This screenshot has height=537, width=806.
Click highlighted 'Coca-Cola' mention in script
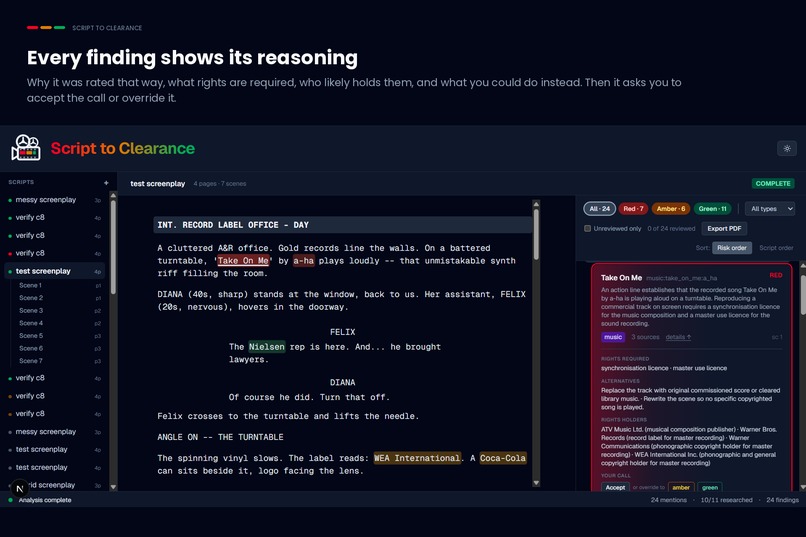503,458
